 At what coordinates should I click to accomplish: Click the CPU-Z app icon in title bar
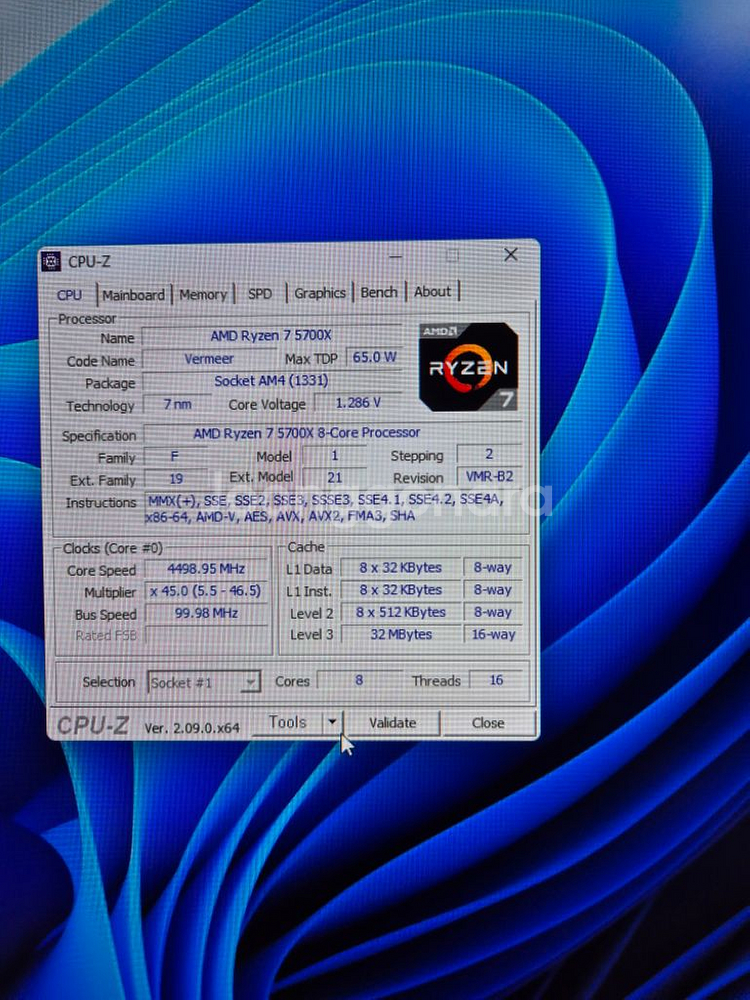[51, 261]
